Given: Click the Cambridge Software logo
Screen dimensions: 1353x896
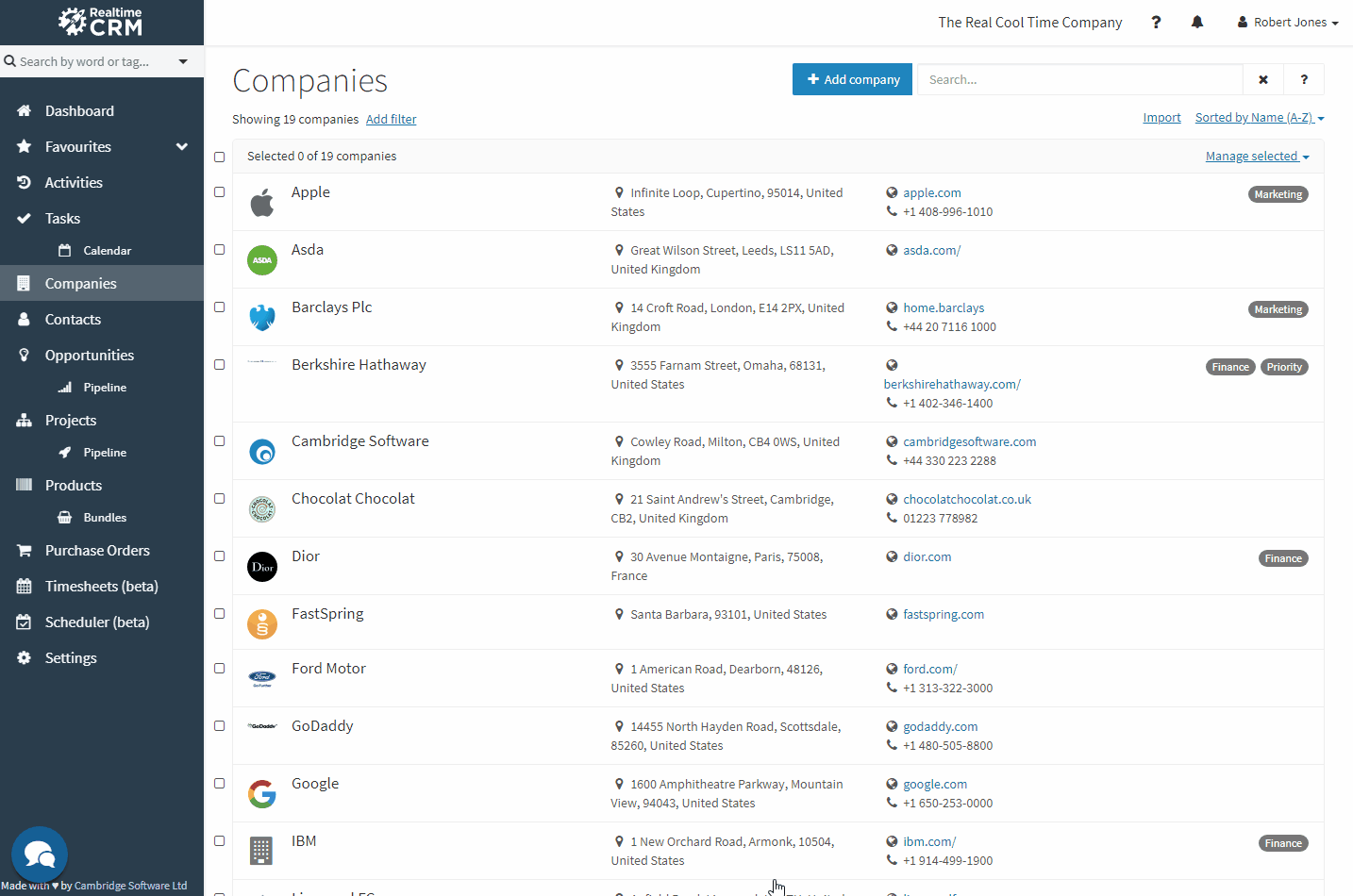Looking at the screenshot, I should tap(262, 452).
